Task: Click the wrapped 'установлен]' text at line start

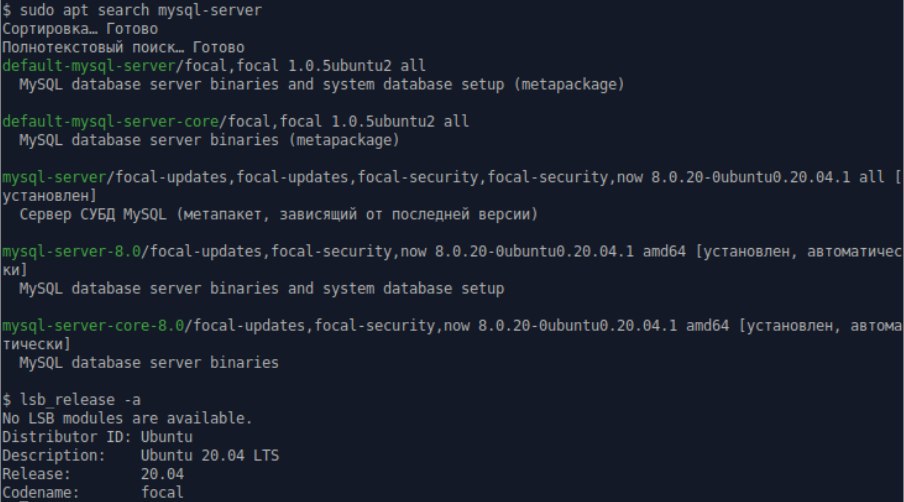Action: (50, 196)
